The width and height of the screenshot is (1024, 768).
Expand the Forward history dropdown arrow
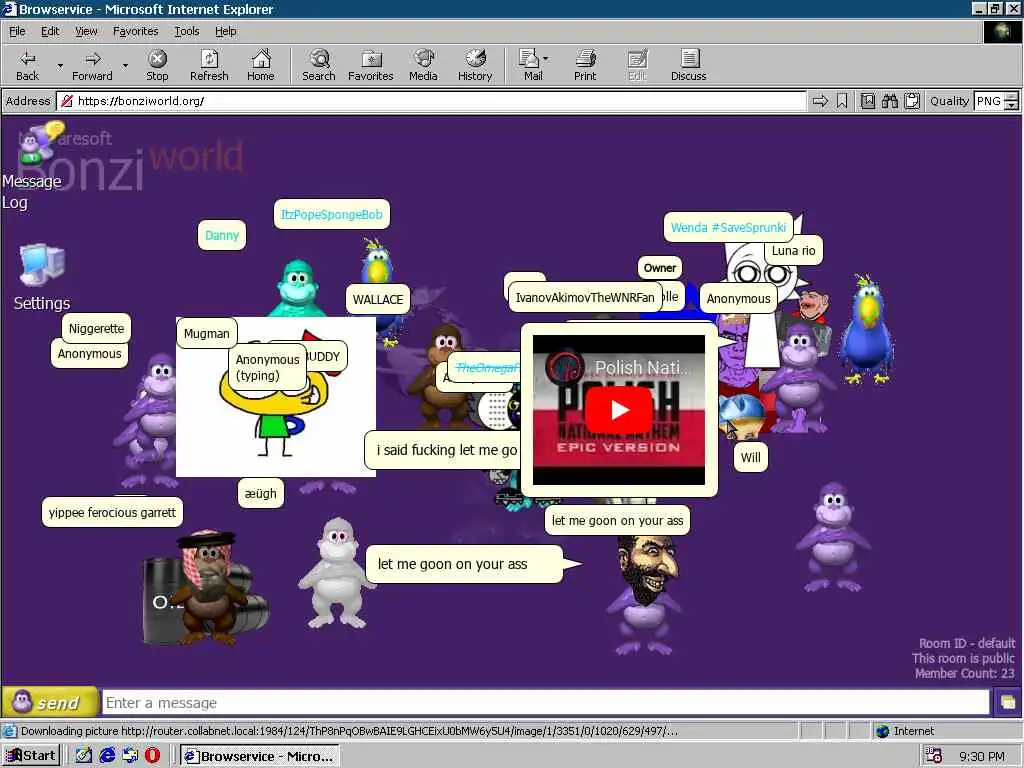click(x=125, y=66)
